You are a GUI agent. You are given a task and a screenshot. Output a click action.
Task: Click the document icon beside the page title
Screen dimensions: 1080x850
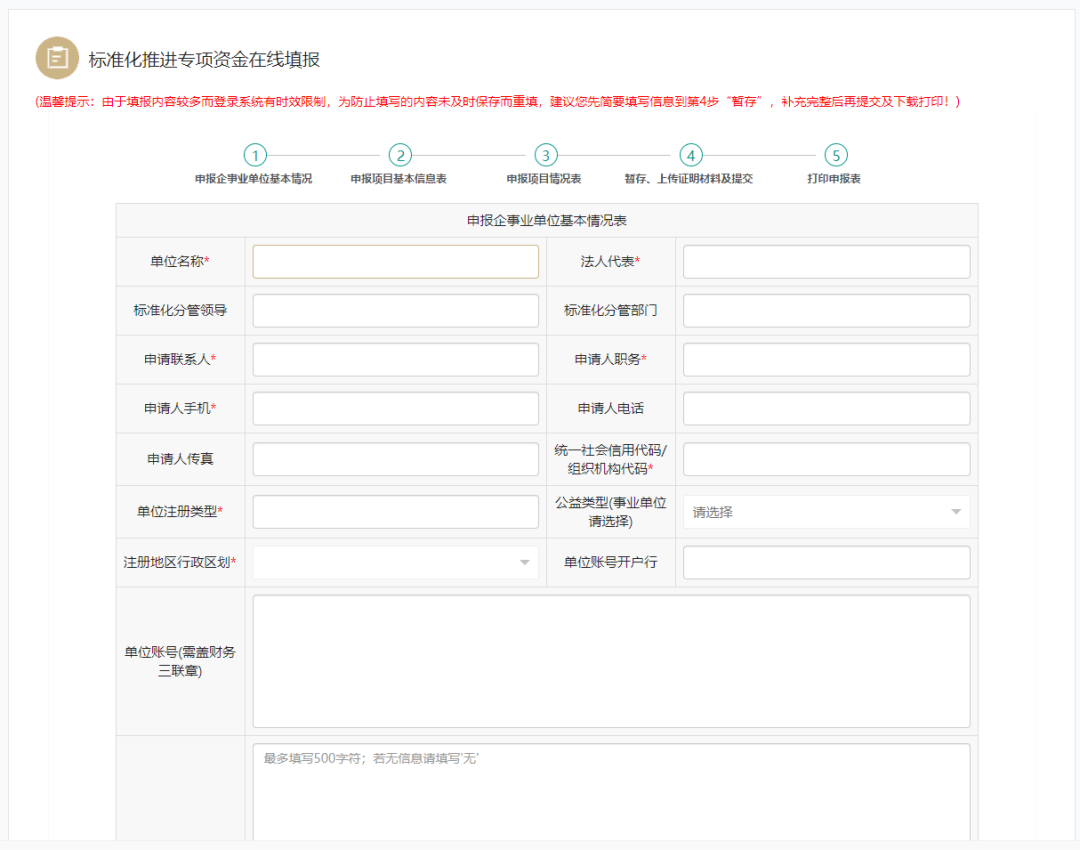click(57, 57)
